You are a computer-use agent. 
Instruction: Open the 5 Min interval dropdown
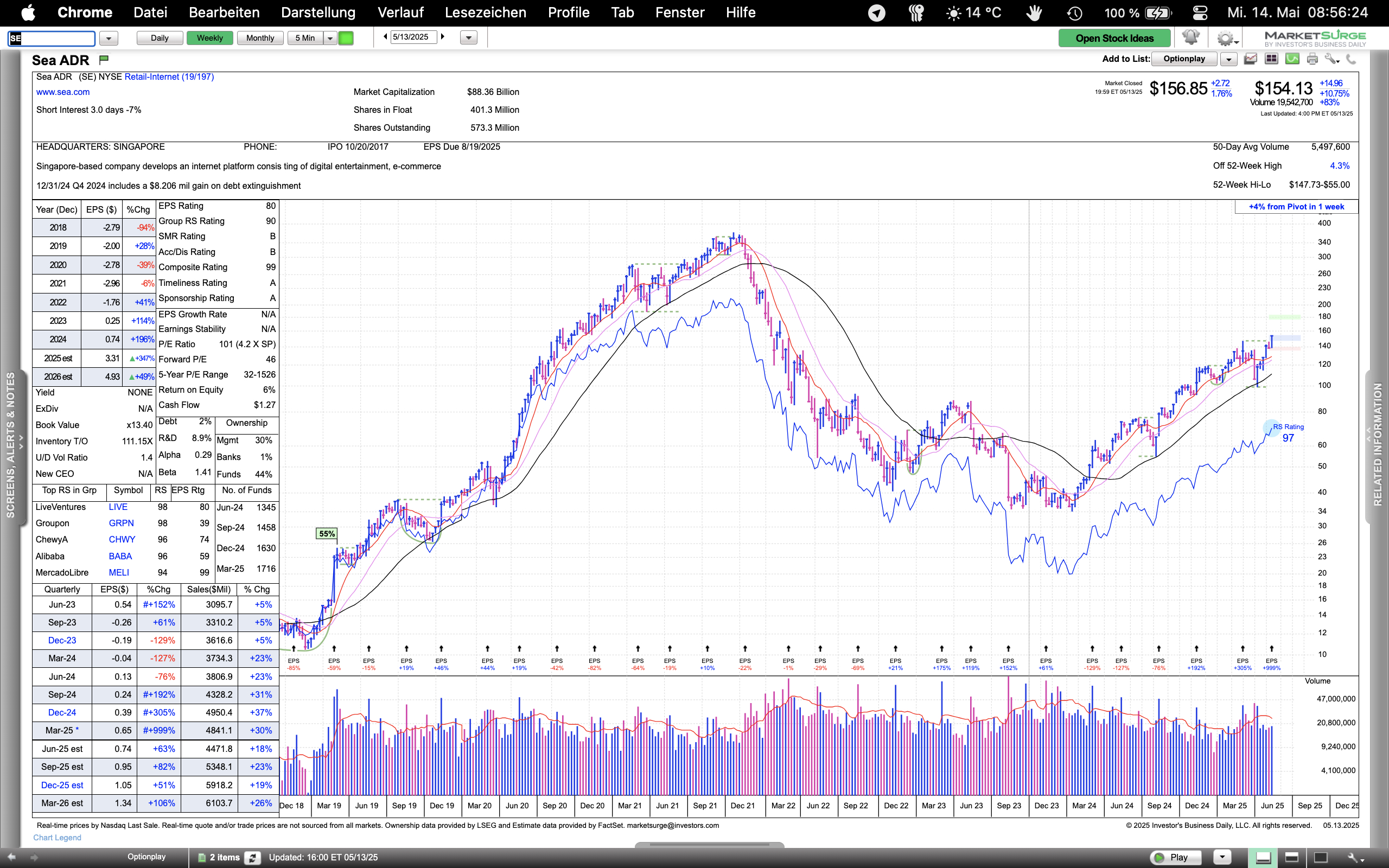coord(330,39)
